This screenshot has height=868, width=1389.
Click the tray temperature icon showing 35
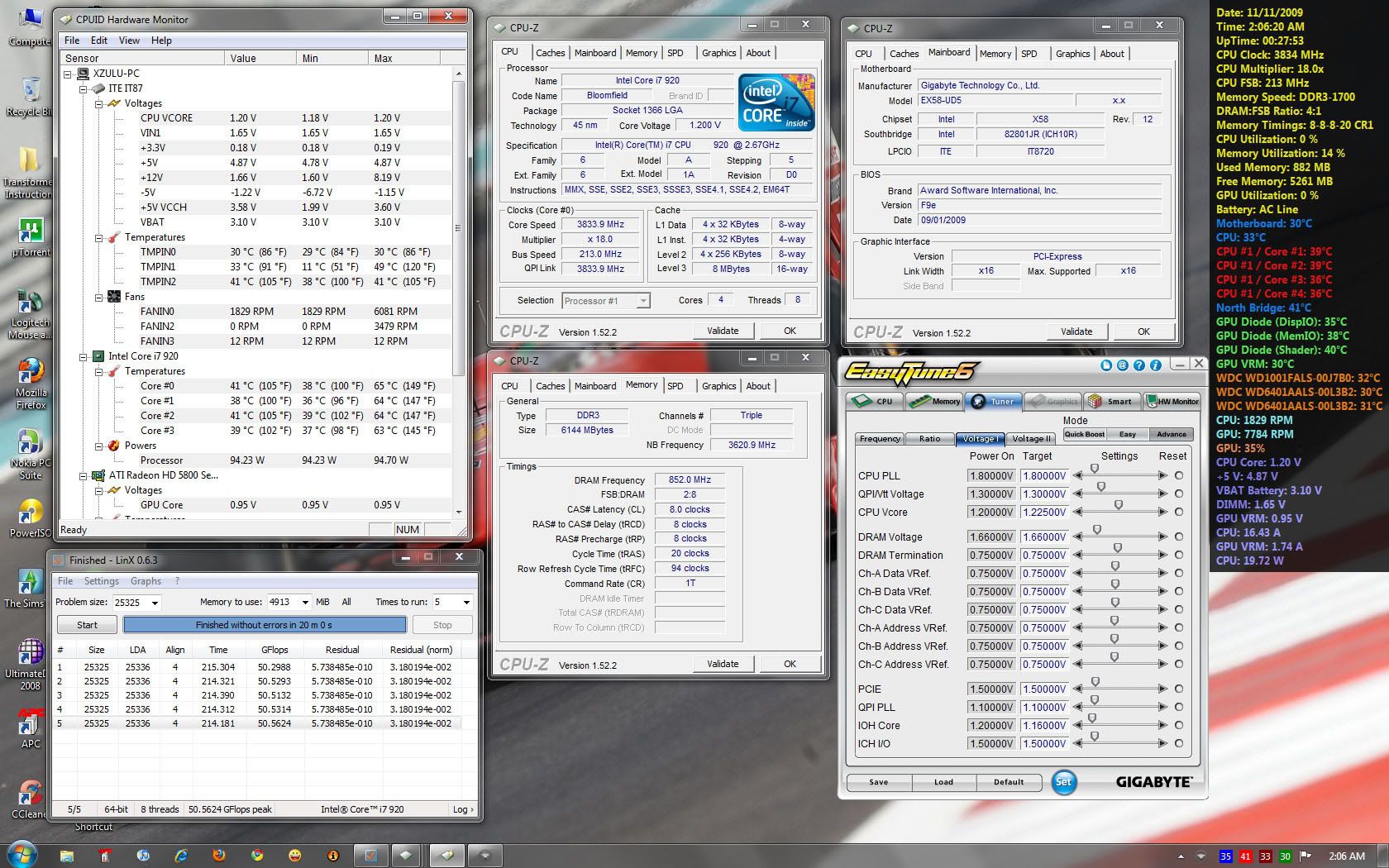tap(1225, 856)
